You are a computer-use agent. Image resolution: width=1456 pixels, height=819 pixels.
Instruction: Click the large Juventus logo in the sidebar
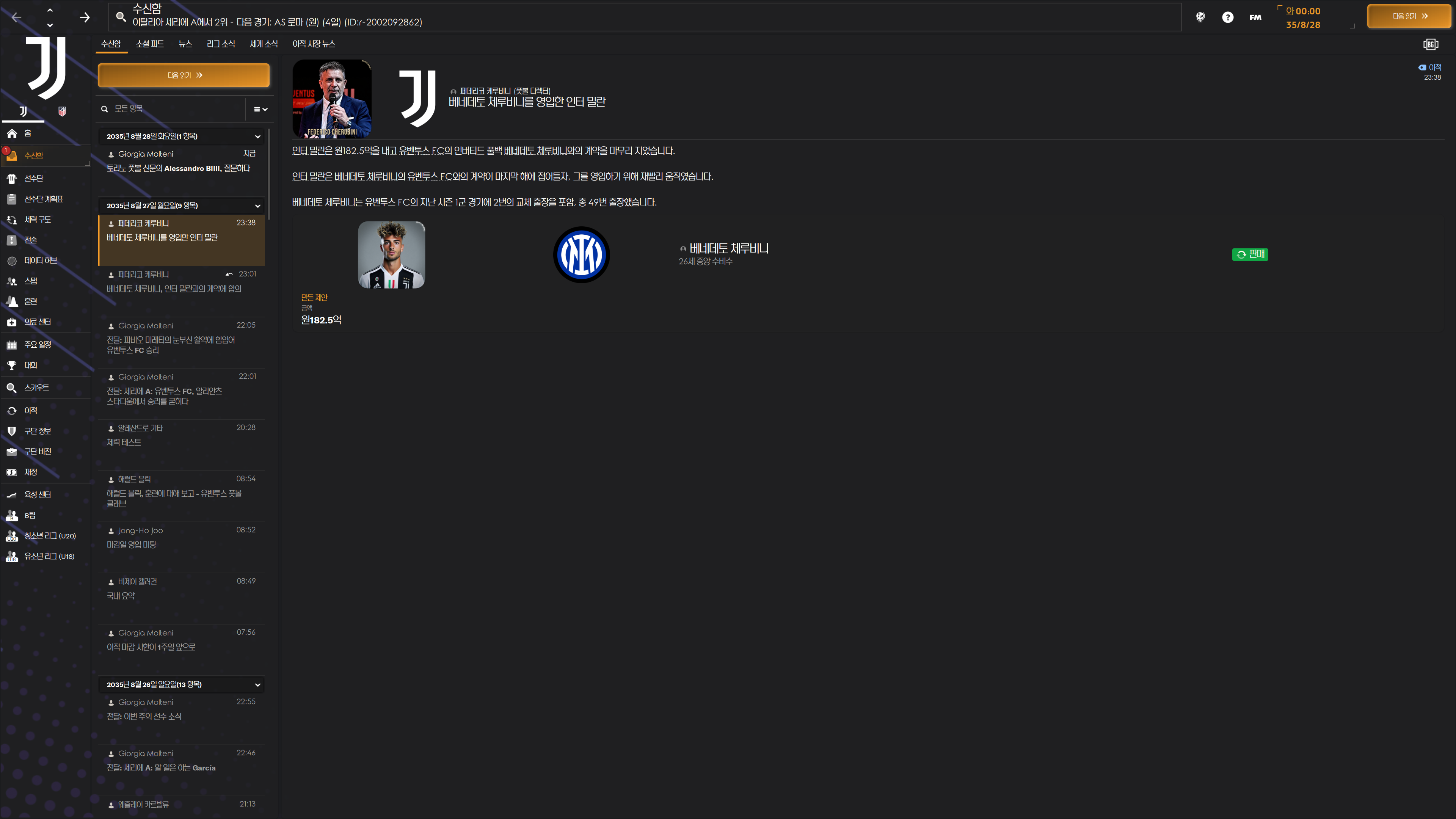pyautogui.click(x=46, y=68)
